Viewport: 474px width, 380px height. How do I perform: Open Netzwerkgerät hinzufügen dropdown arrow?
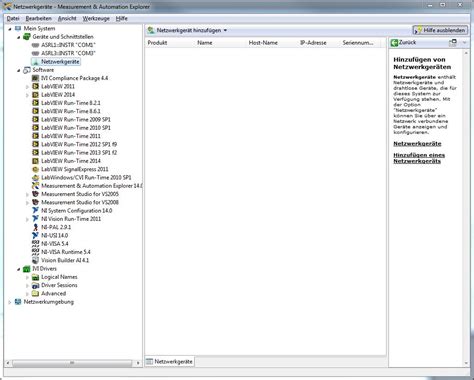(x=225, y=30)
